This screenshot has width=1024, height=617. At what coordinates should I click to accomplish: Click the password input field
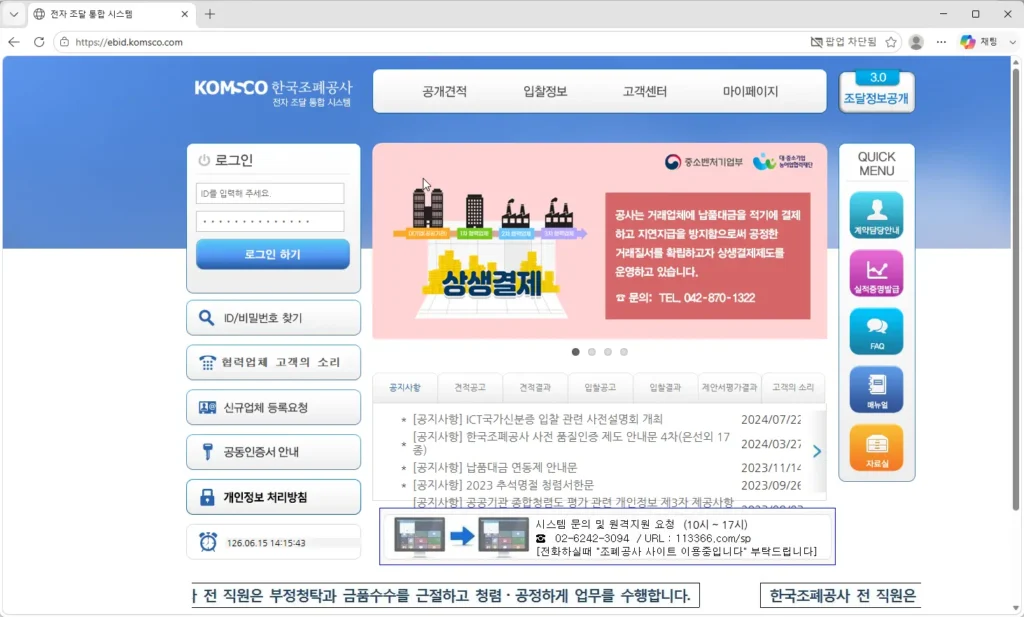270,221
